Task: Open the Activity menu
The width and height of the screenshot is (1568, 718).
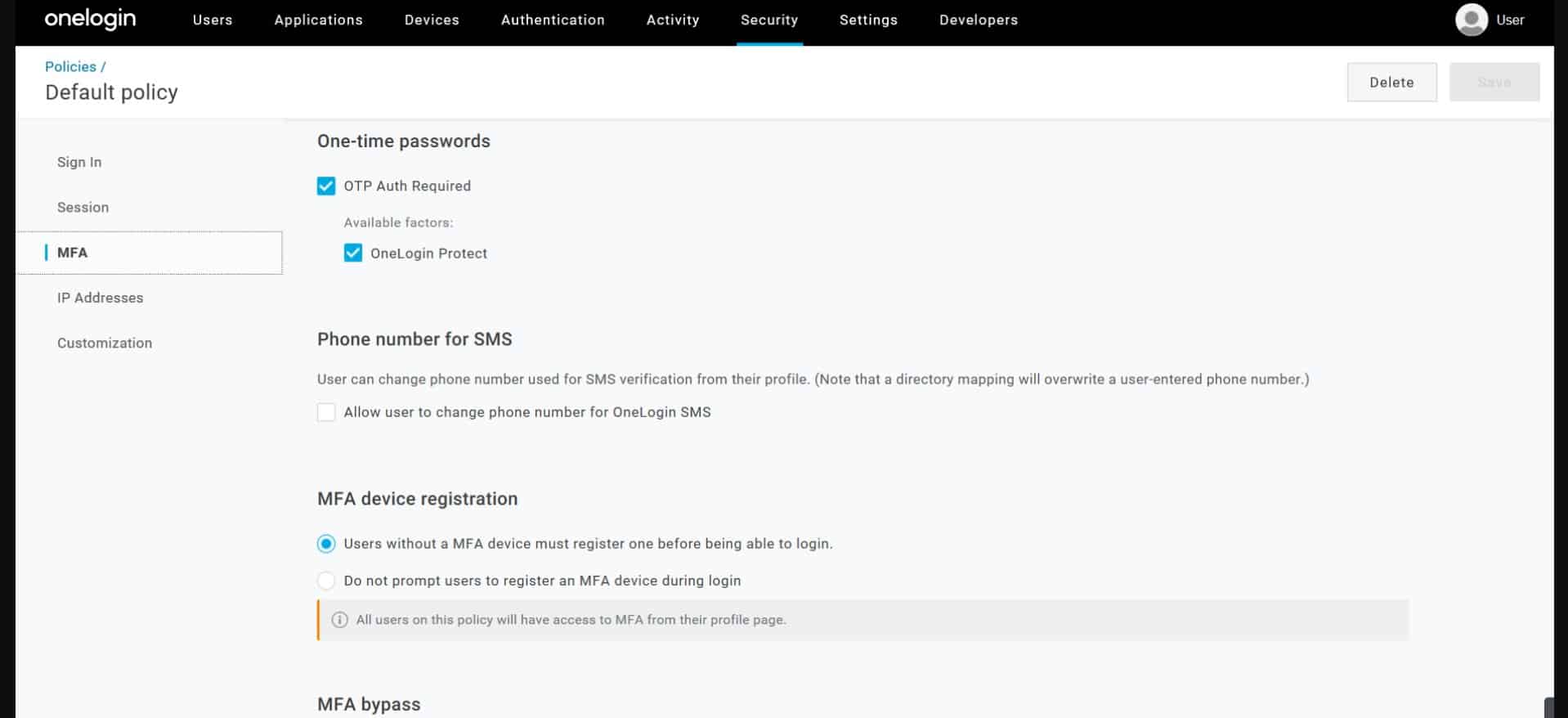Action: coord(672,20)
